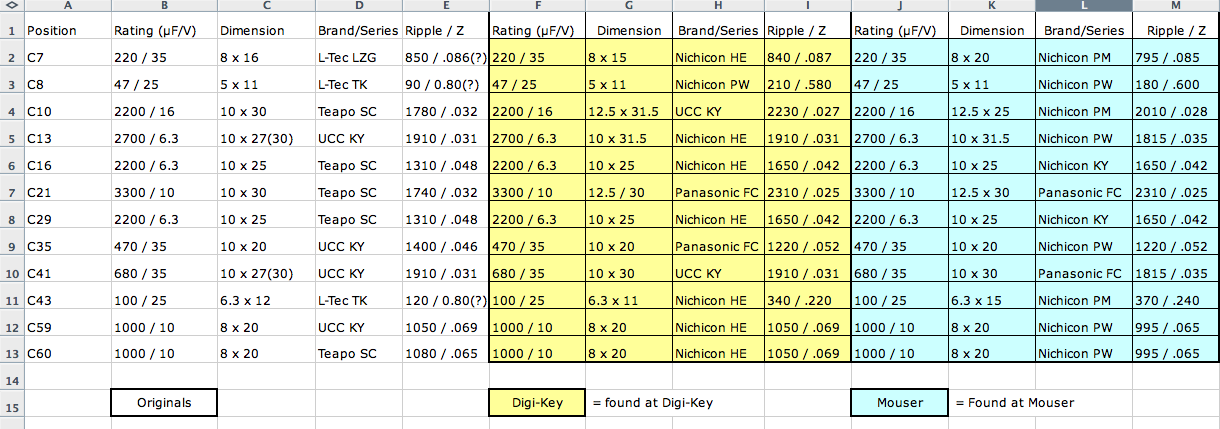Click the '= Found at Mouser' text cell
Image resolution: width=1220 pixels, height=429 pixels.
pyautogui.click(x=1014, y=403)
